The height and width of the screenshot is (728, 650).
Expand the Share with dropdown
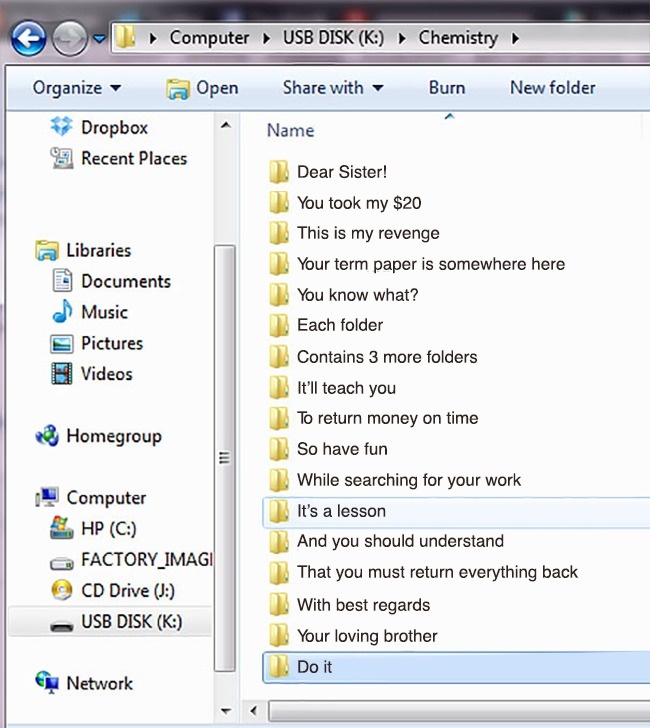pyautogui.click(x=332, y=88)
